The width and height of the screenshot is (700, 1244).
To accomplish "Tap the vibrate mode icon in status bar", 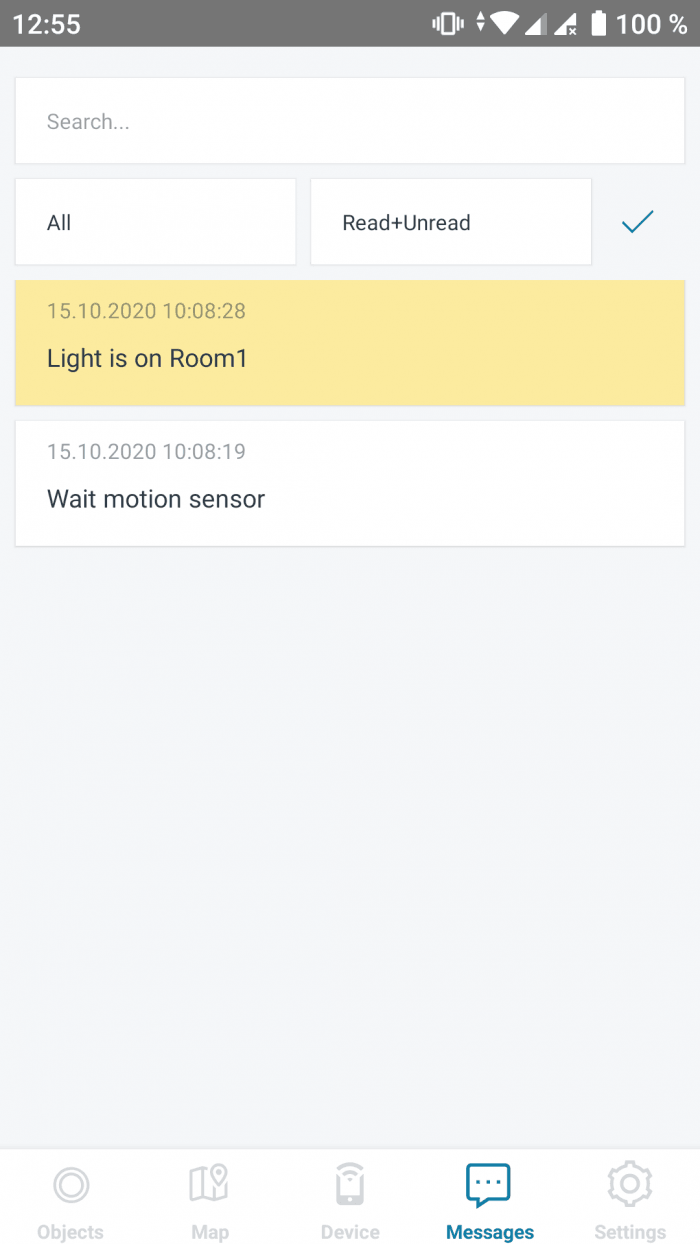I will pyautogui.click(x=446, y=23).
